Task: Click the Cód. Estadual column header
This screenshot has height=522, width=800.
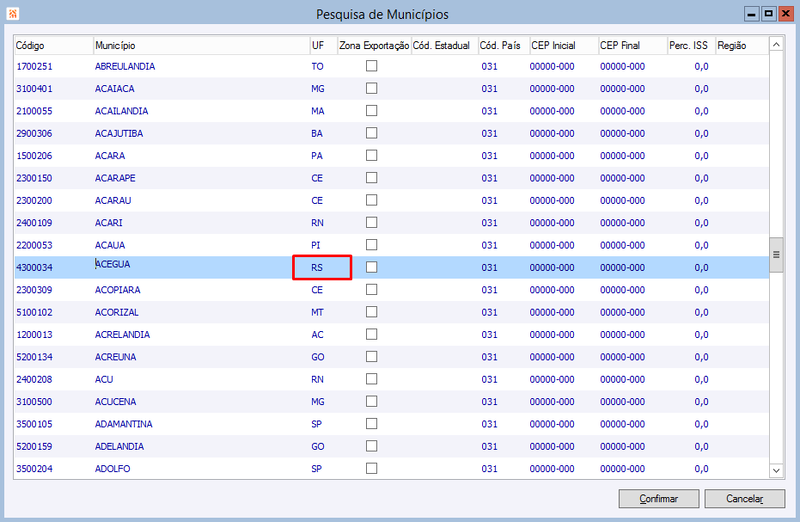Action: [444, 45]
